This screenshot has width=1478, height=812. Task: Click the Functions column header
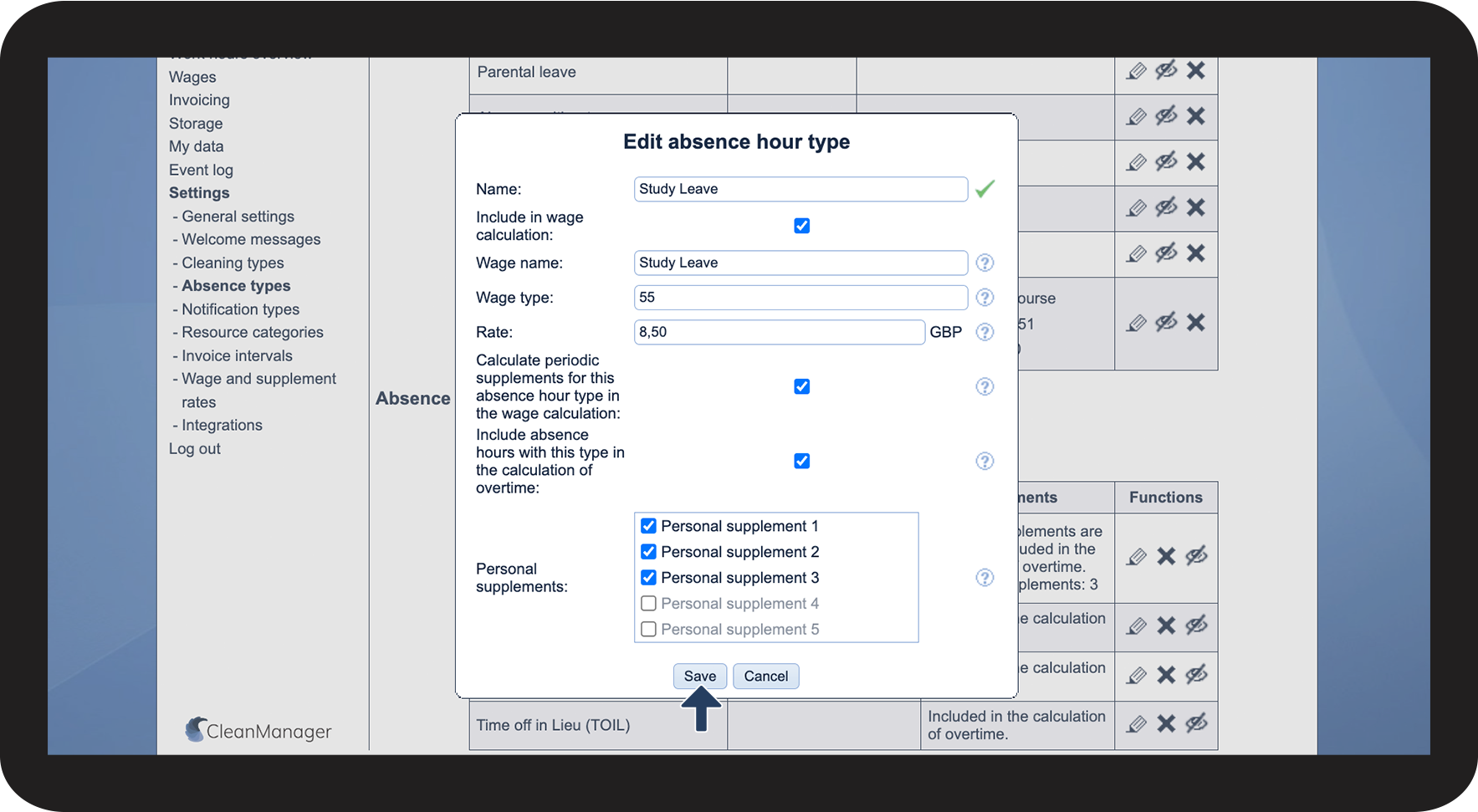[x=1166, y=498]
